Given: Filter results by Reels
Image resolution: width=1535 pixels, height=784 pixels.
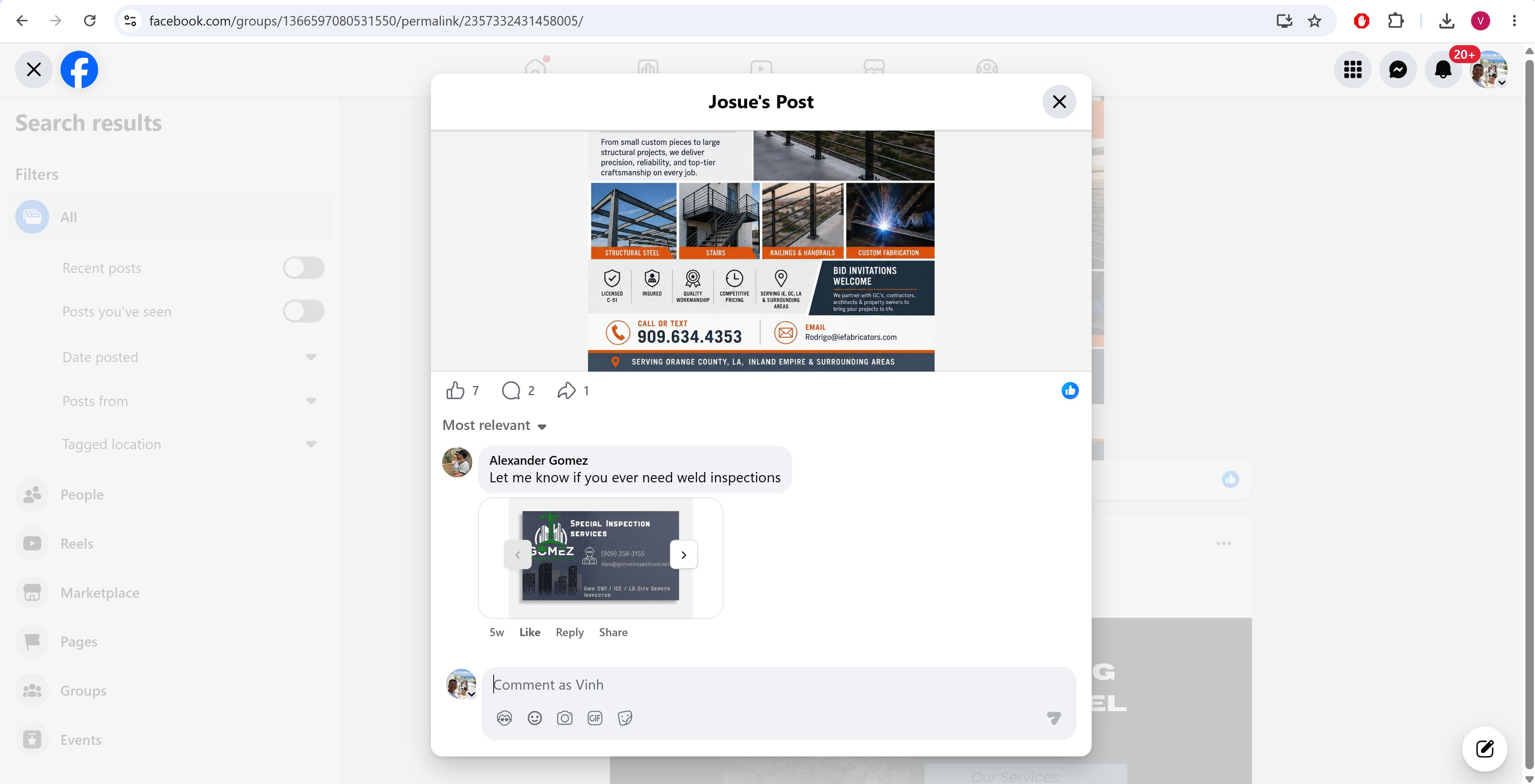Looking at the screenshot, I should click(170, 543).
